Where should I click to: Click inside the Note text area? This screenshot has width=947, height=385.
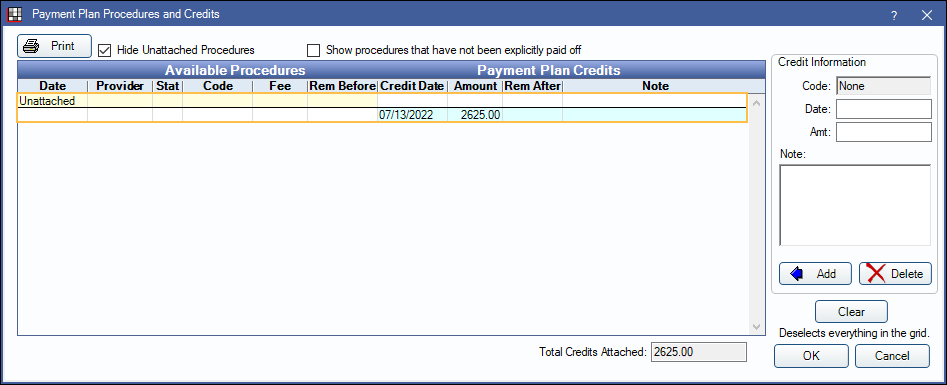[x=855, y=205]
